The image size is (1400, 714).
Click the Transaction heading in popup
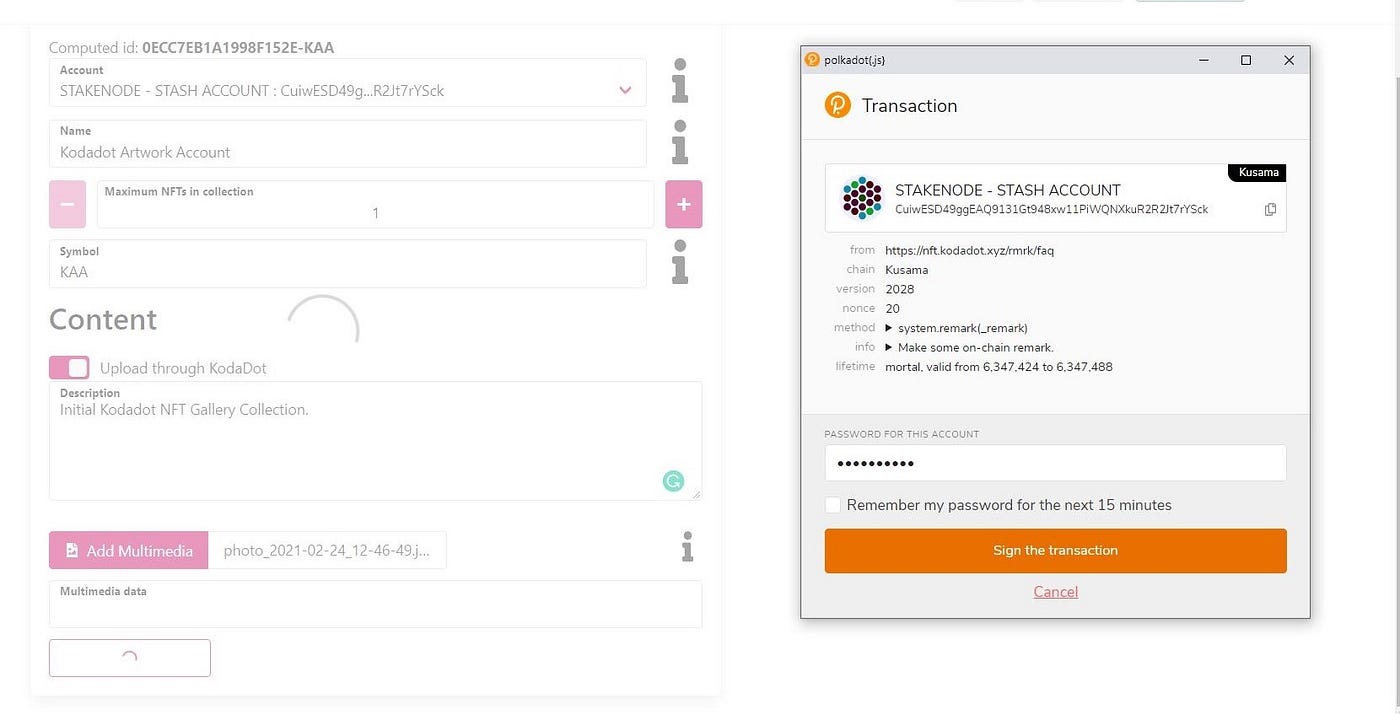pos(909,105)
